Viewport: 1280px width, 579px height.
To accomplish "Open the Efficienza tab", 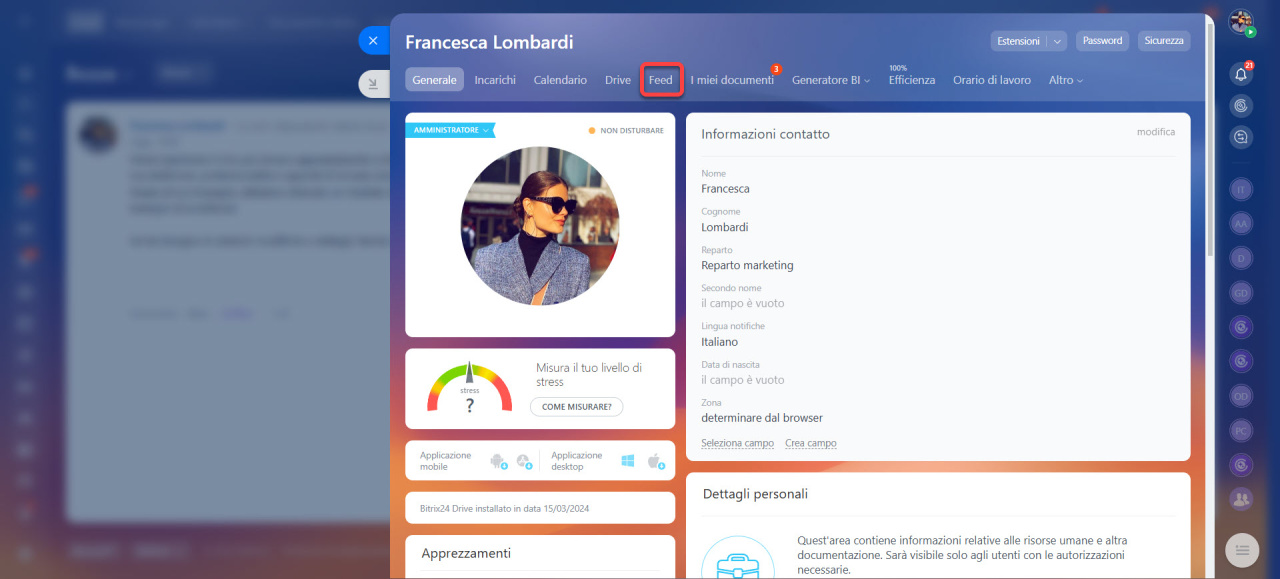I will 912,80.
